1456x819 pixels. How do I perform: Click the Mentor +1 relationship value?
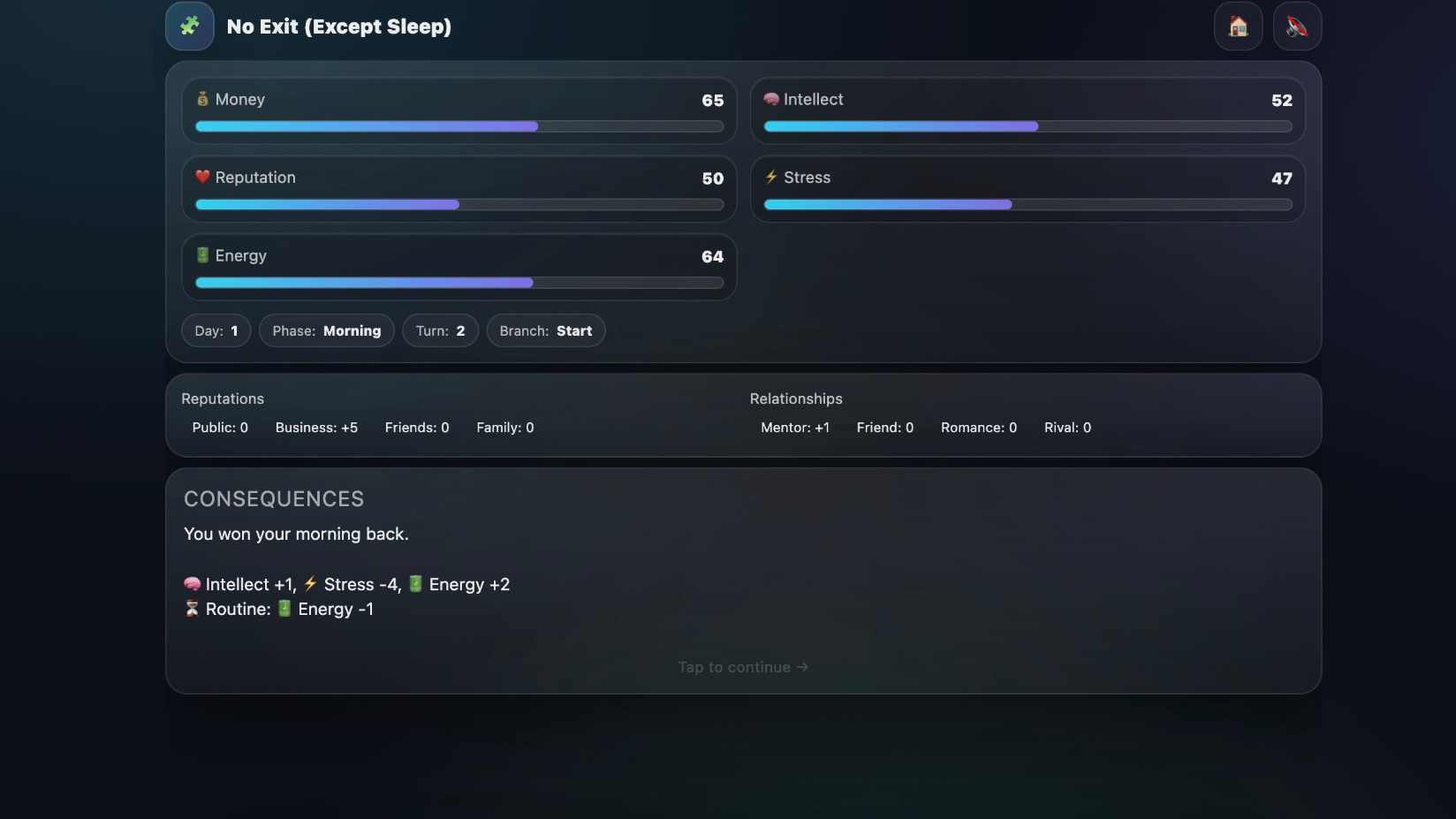(x=795, y=428)
